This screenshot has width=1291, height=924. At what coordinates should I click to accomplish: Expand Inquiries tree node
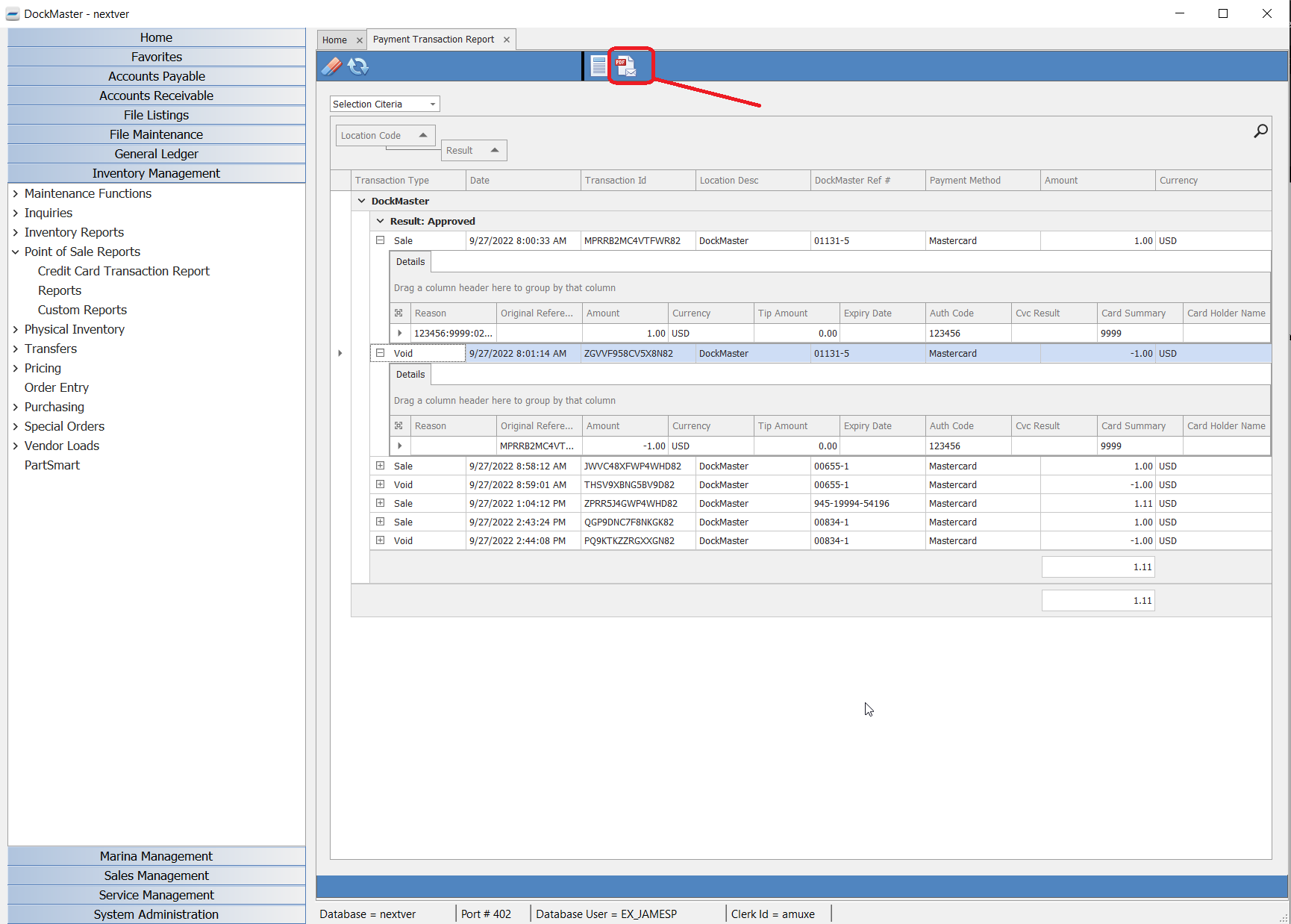click(15, 213)
